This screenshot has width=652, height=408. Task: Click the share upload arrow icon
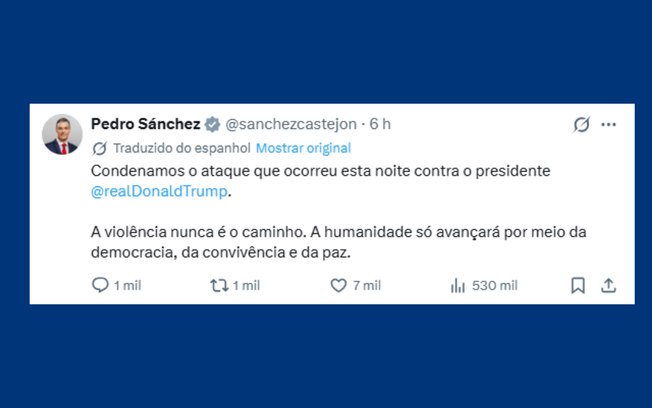[x=608, y=285]
